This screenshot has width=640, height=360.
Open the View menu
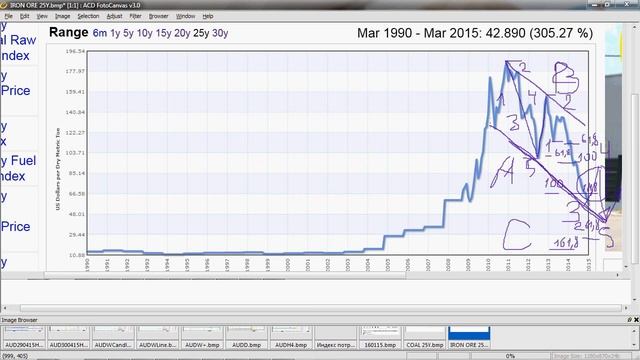[42, 16]
